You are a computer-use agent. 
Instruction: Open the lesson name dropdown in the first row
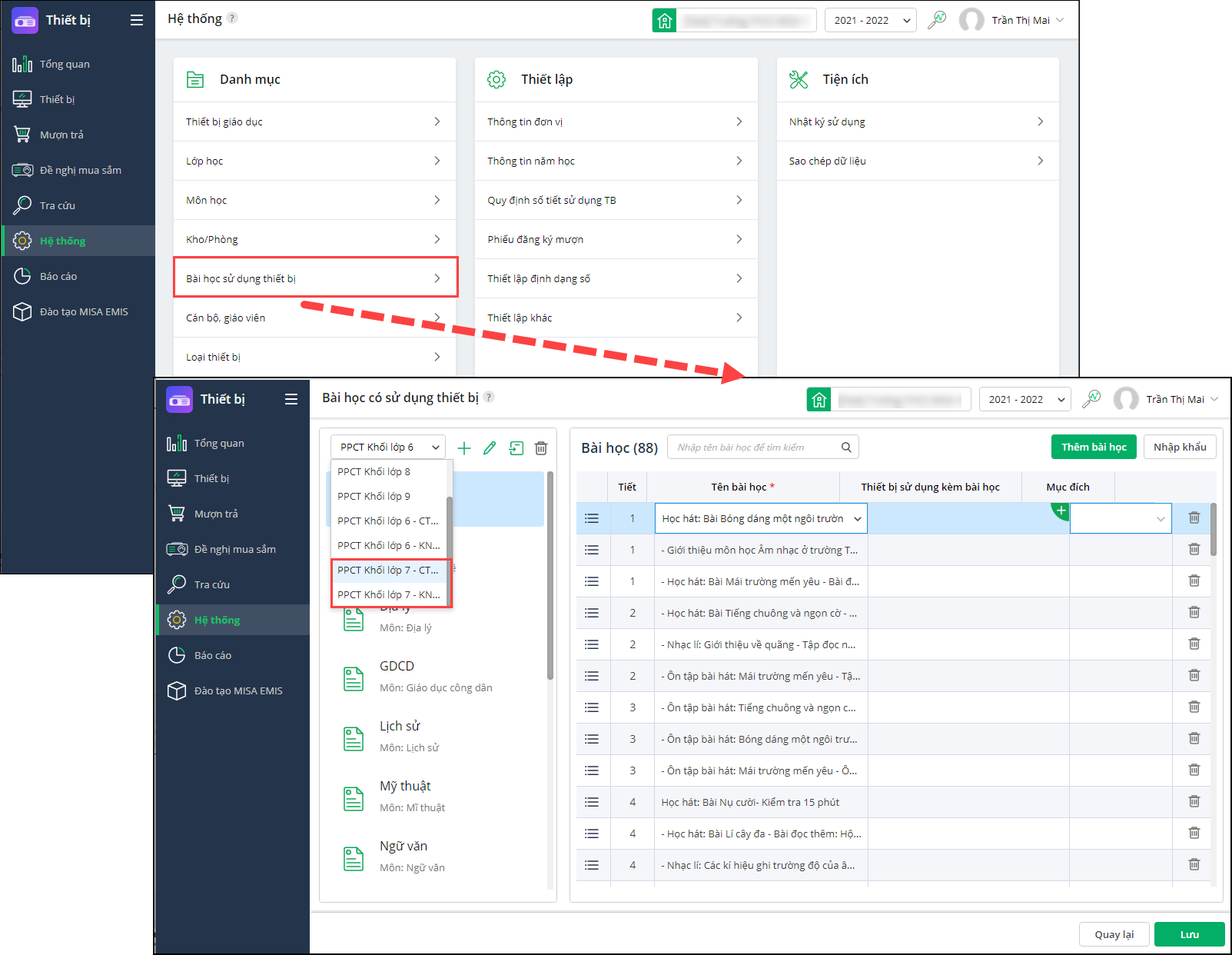coord(857,519)
